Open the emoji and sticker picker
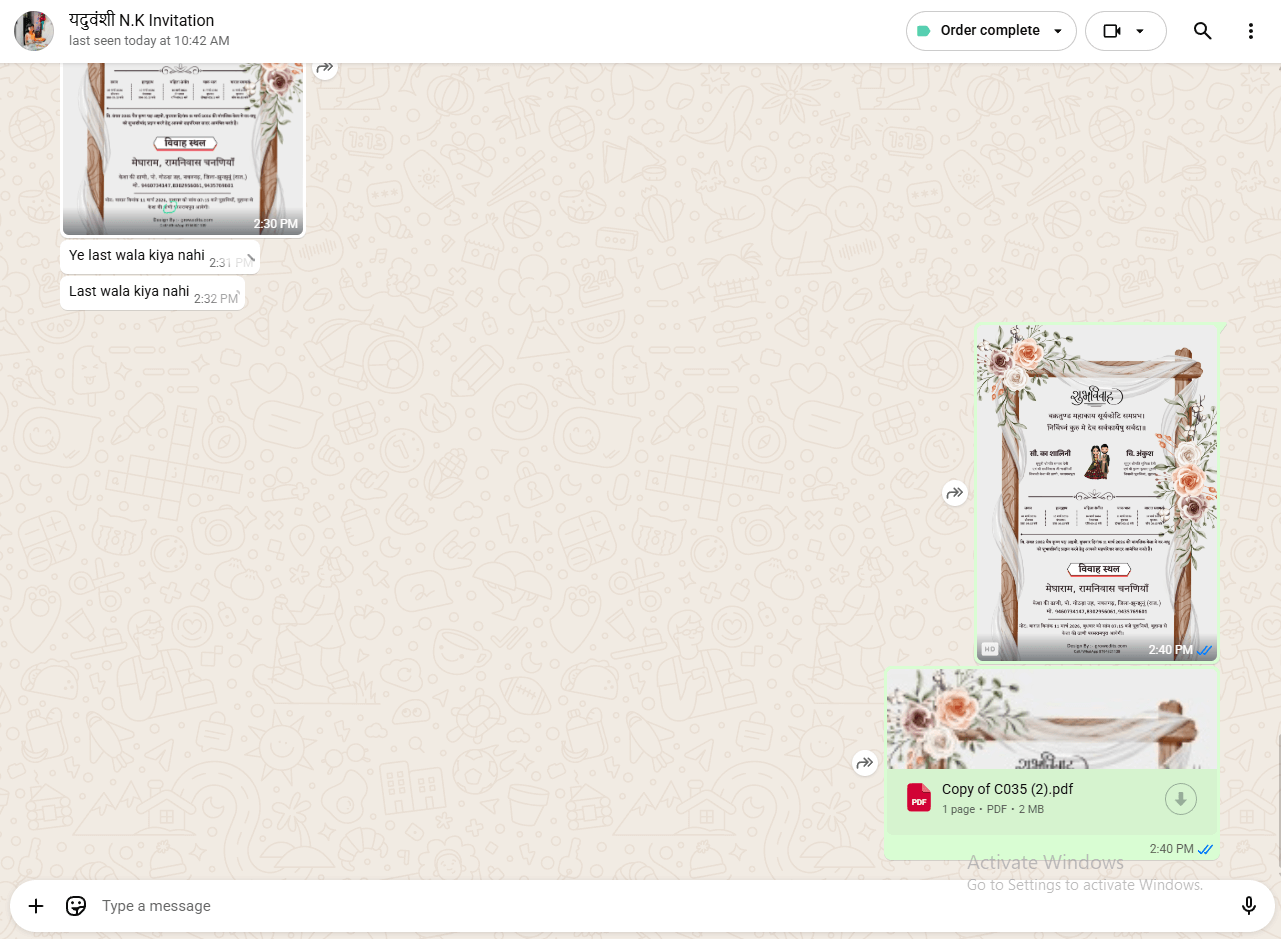This screenshot has height=939, width=1281. 76,906
